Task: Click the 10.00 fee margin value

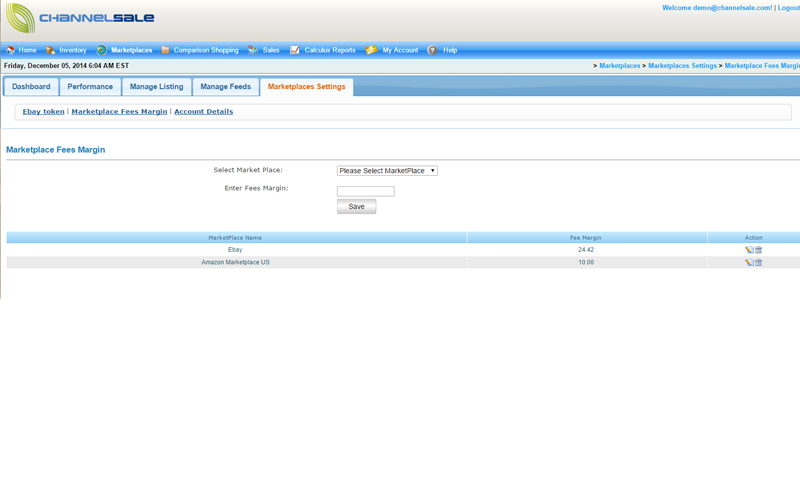Action: pyautogui.click(x=586, y=262)
